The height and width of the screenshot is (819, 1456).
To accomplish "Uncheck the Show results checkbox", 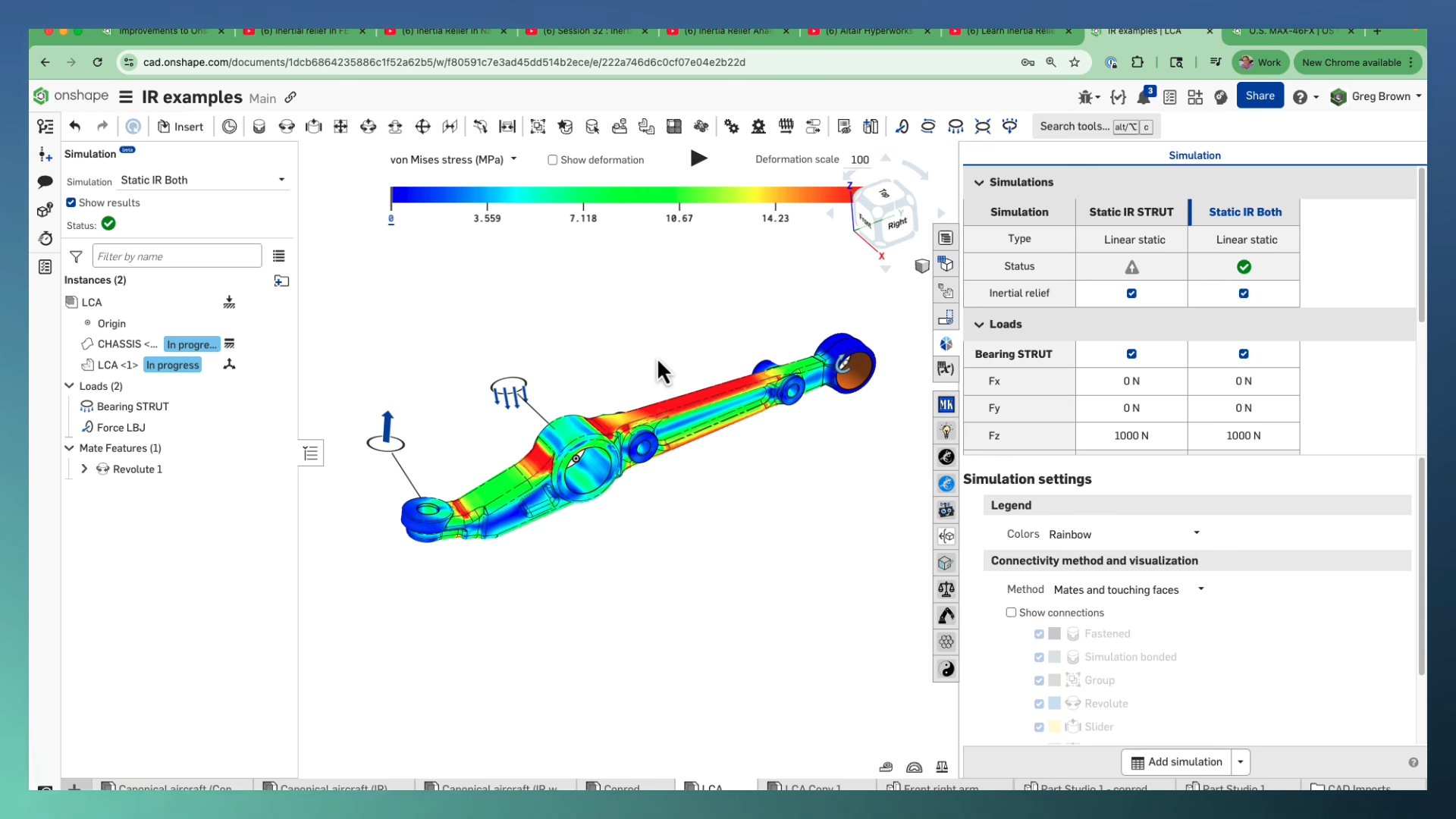I will click(x=71, y=202).
